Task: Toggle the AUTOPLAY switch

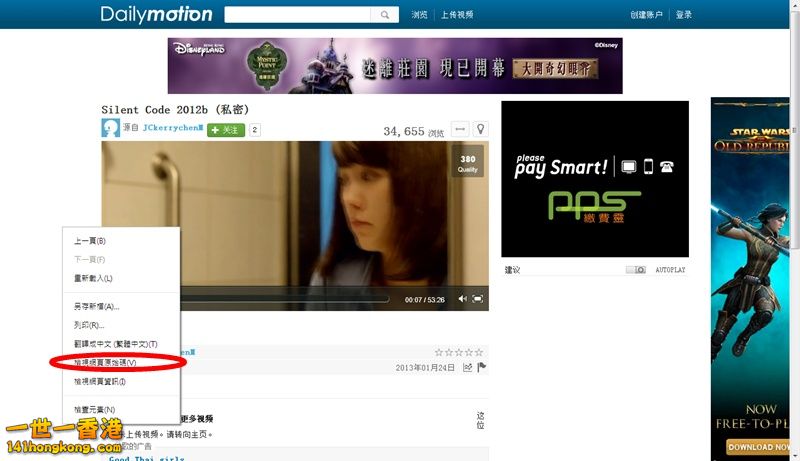Action: (x=636, y=270)
